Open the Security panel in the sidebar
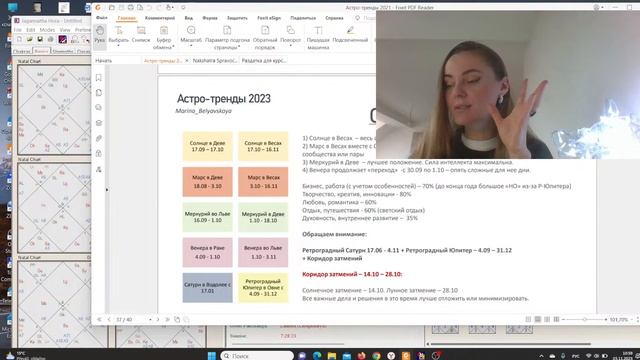Viewport: 640px width, 360px height. point(99,153)
